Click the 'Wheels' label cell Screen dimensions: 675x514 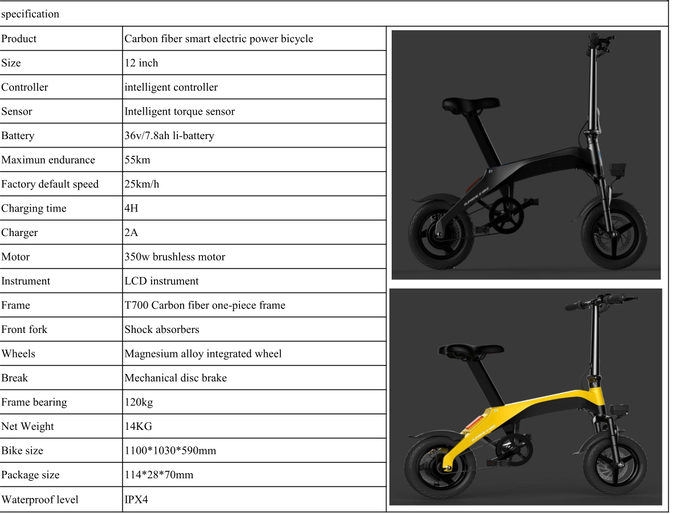tap(61, 354)
